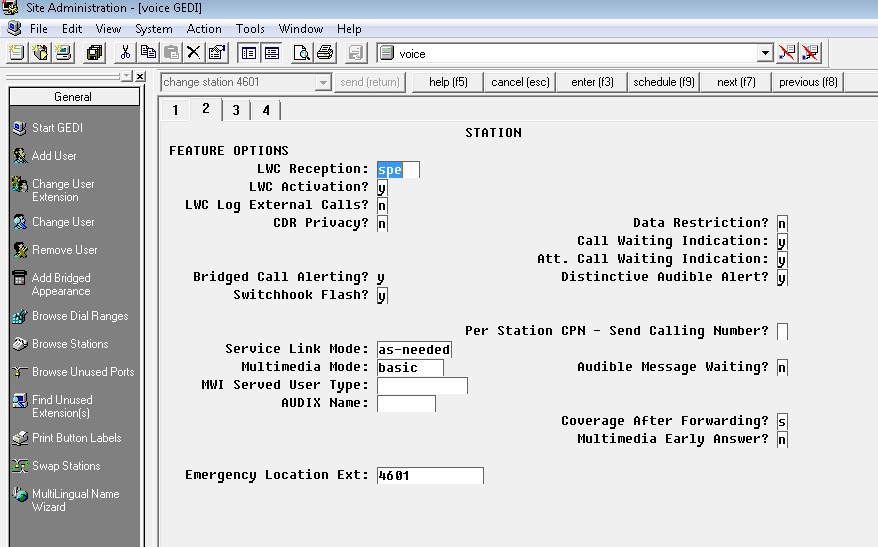The width and height of the screenshot is (878, 547).
Task: Click the first toolbar icon, a new system document
Action: pos(16,53)
